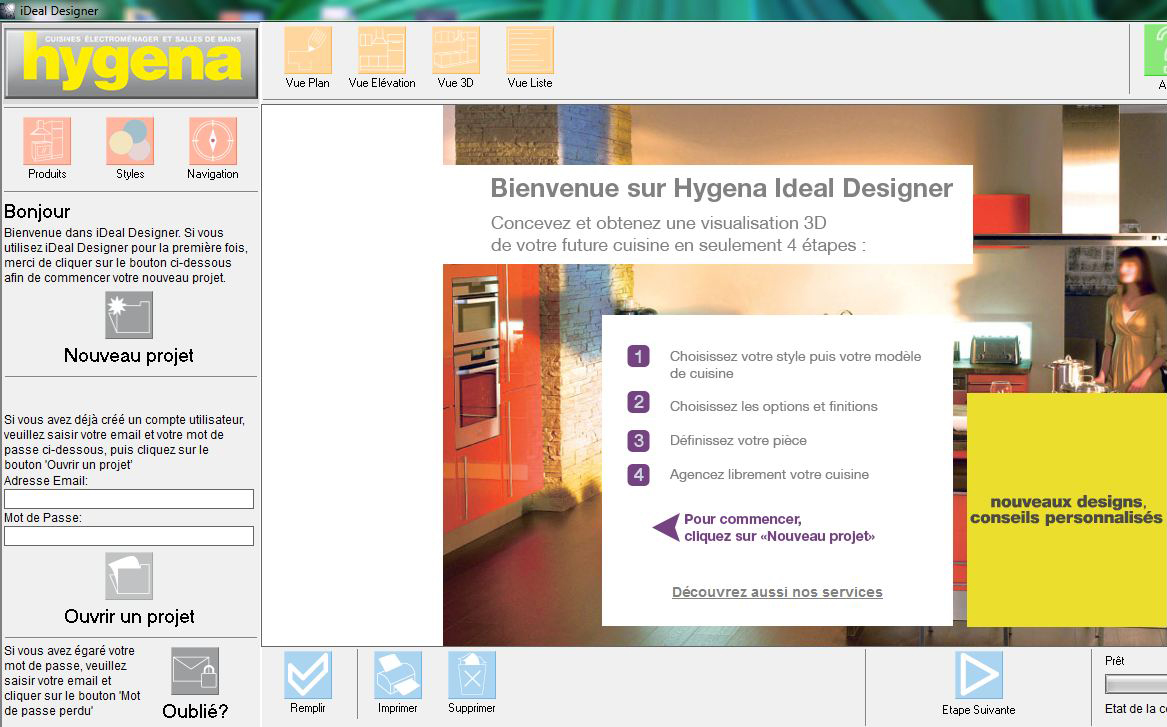Click the Prêt status progress bar
This screenshot has height=727, width=1167.
click(x=1136, y=684)
